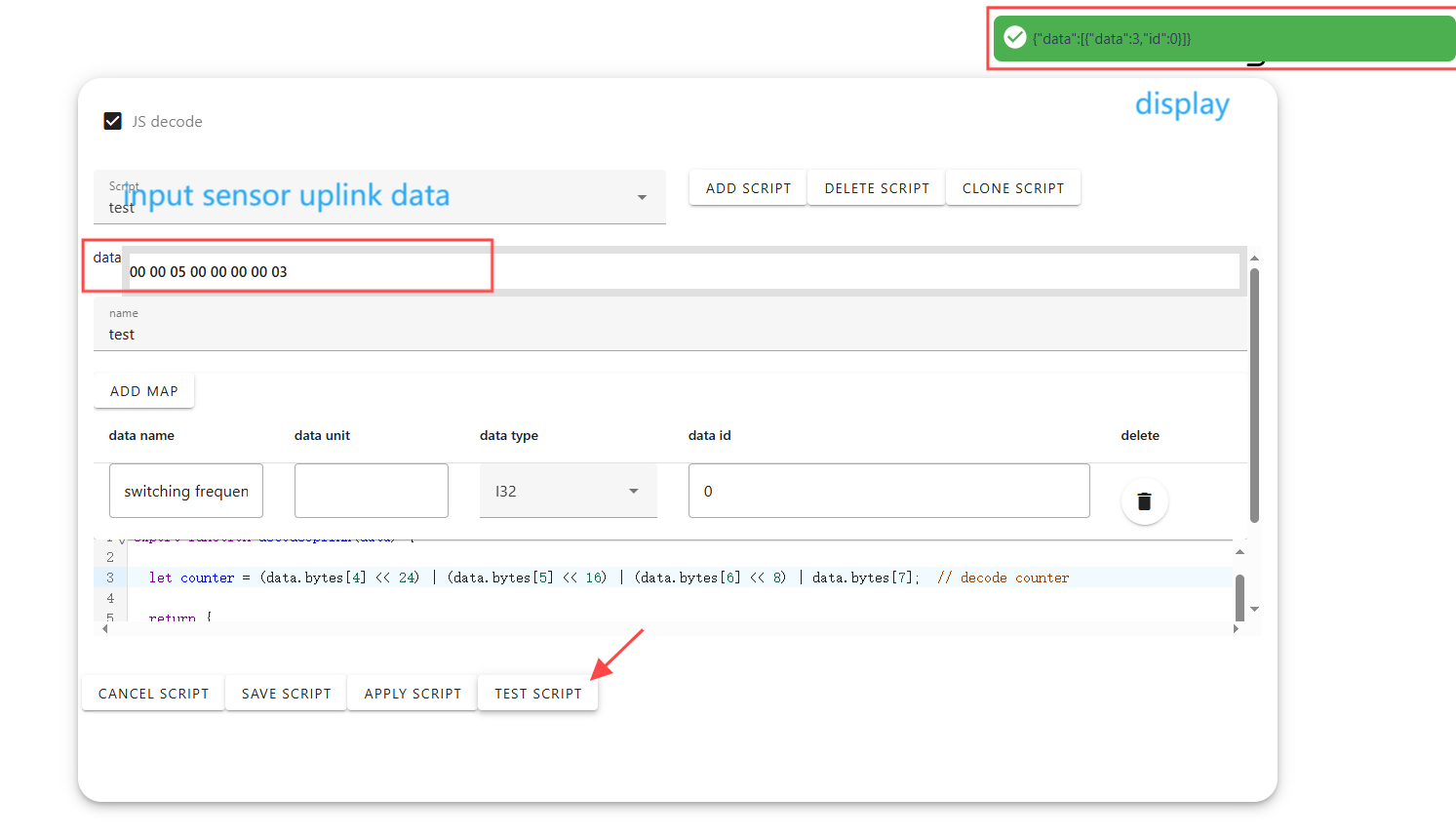The image size is (1456, 837).
Task: Click the APPLY SCRIPT button
Action: click(413, 694)
